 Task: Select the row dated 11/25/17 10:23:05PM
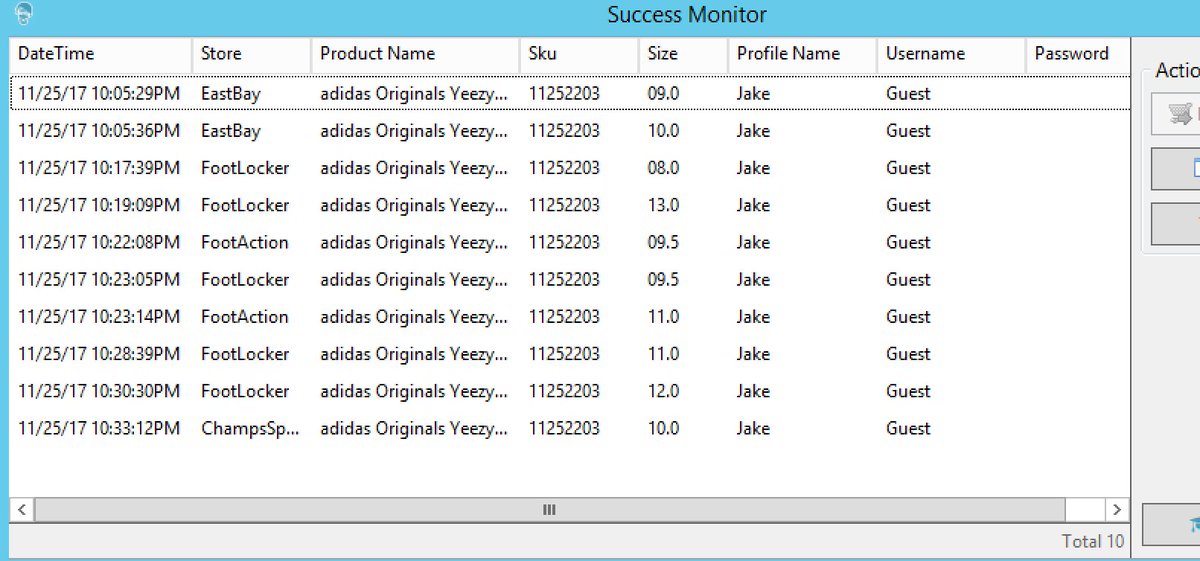pos(570,279)
